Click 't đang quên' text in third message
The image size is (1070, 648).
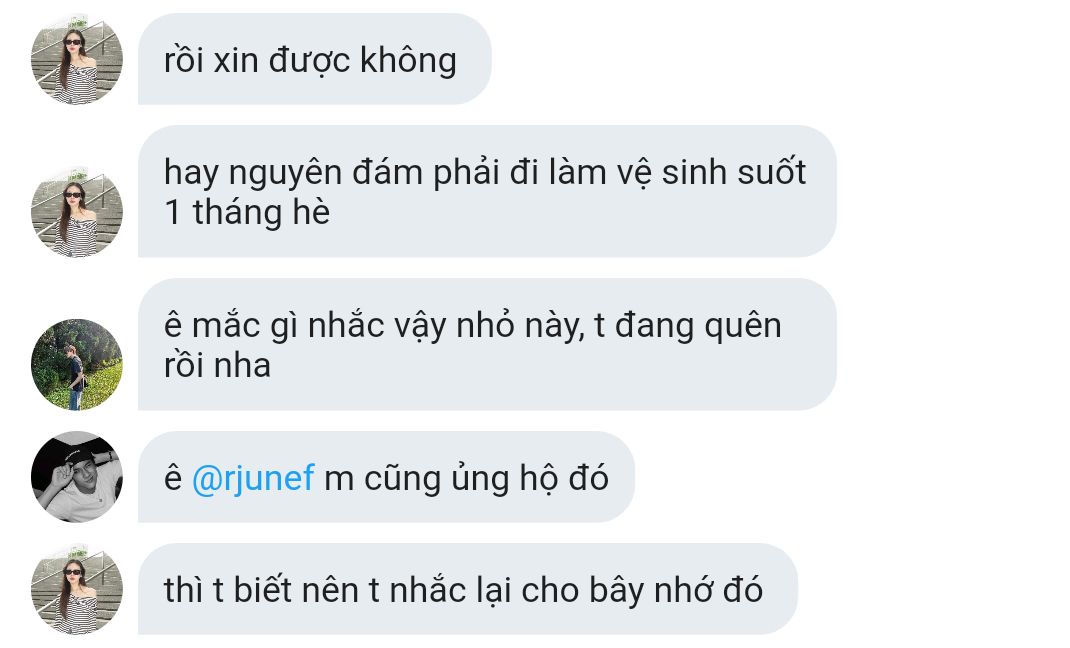688,325
